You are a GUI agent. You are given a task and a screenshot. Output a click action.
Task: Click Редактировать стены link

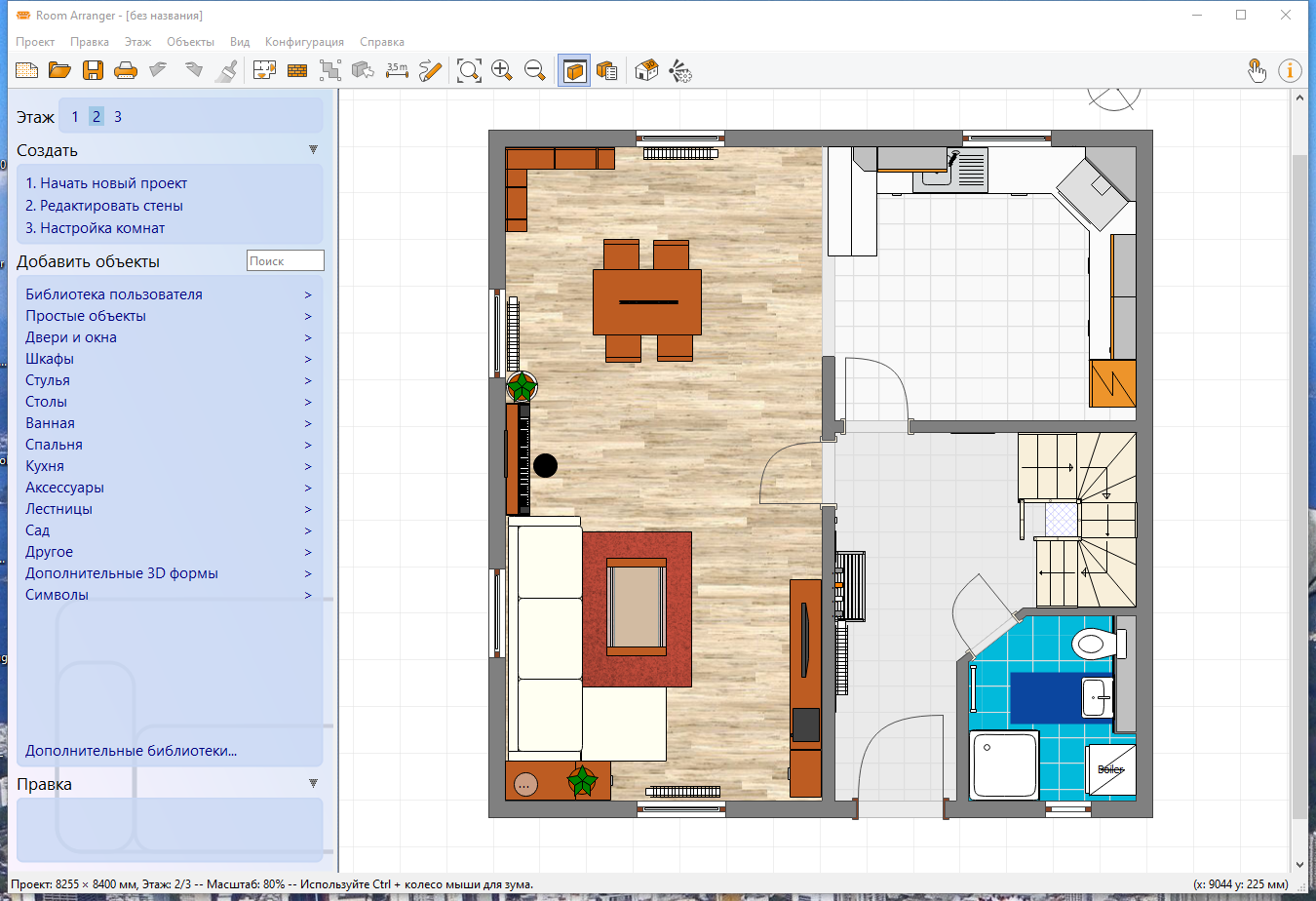click(x=104, y=206)
